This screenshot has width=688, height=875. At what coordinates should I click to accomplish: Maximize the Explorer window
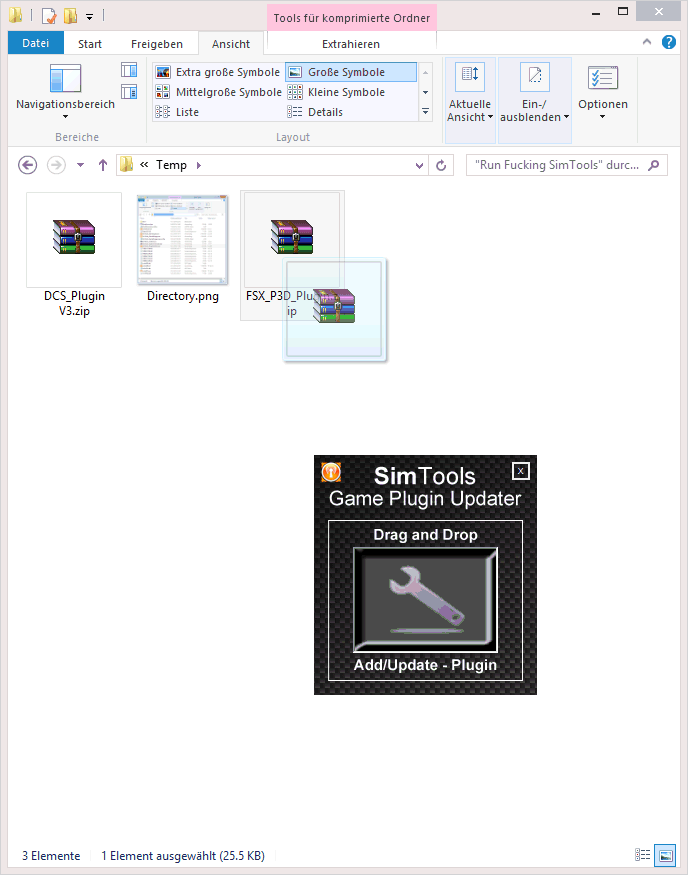coord(623,12)
